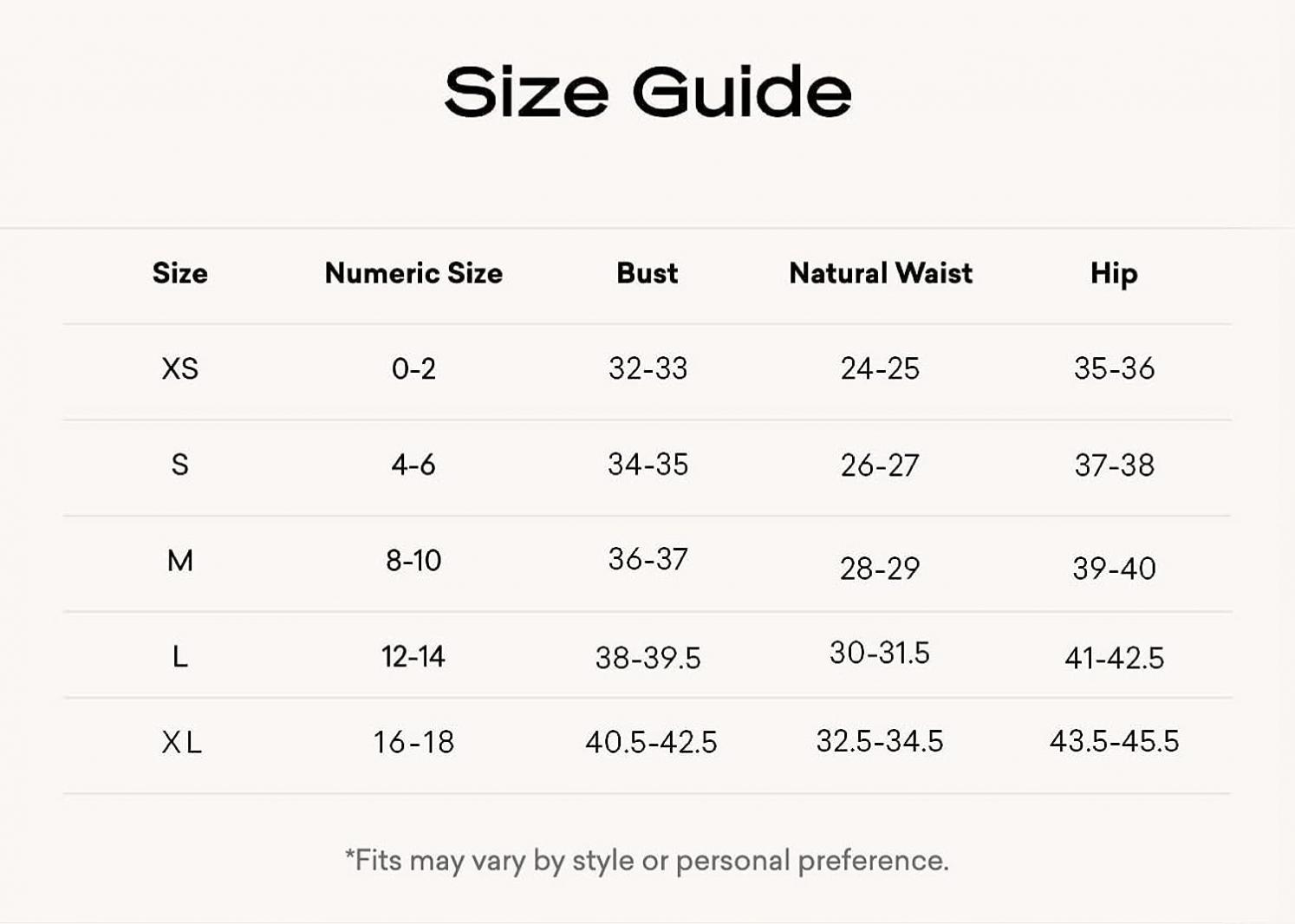Select numeric size 0-2 cell
Screen dimensions: 1295x924
[413, 368]
